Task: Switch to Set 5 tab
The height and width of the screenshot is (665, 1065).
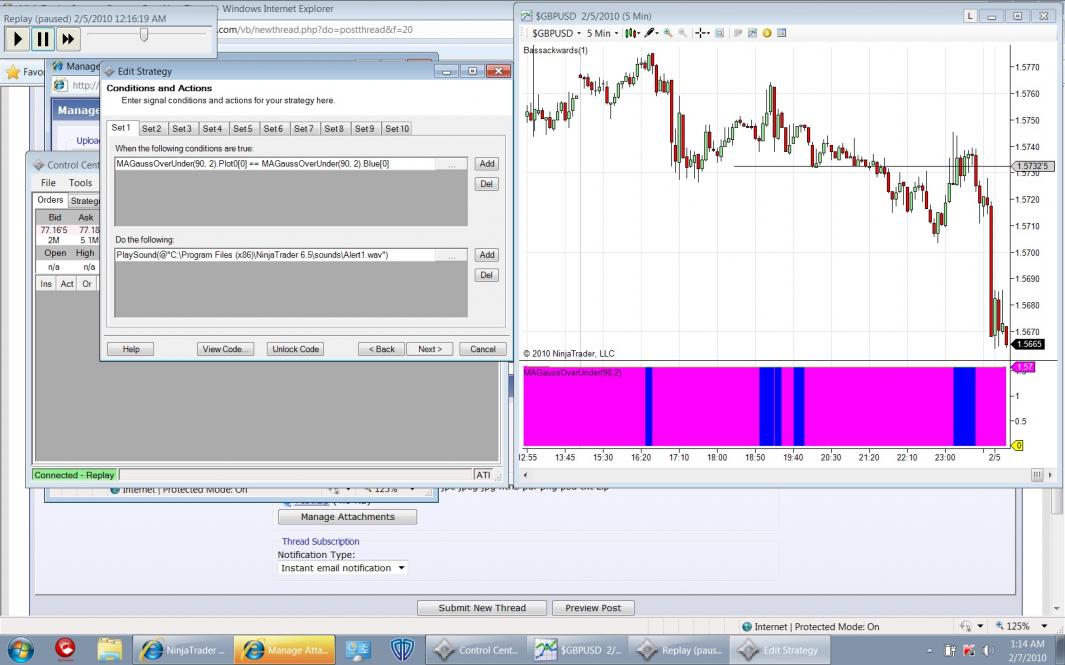Action: pos(242,128)
